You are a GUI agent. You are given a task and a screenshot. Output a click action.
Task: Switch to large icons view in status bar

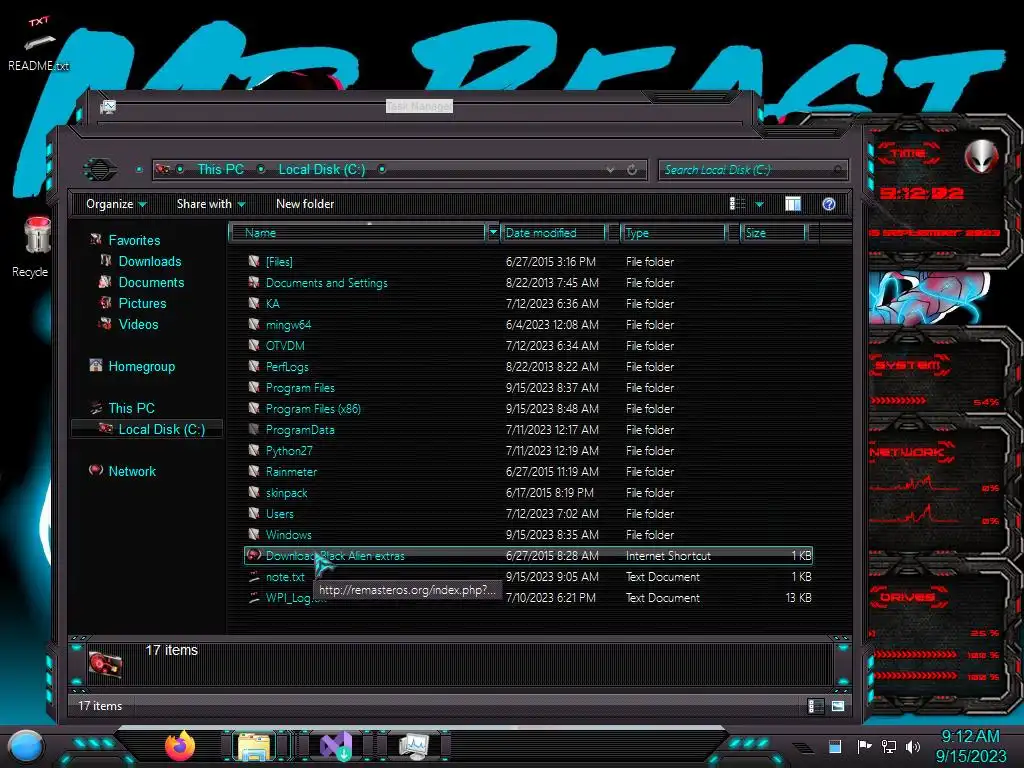tap(838, 706)
